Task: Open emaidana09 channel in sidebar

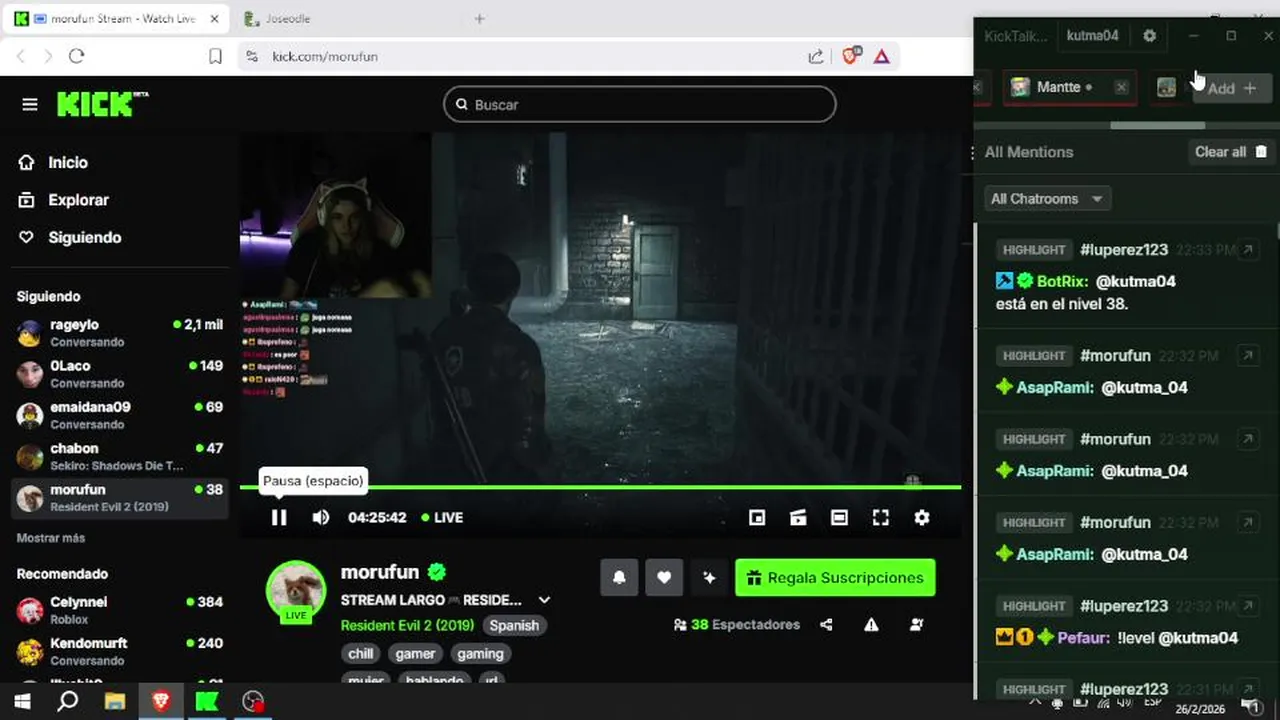Action: pyautogui.click(x=120, y=415)
